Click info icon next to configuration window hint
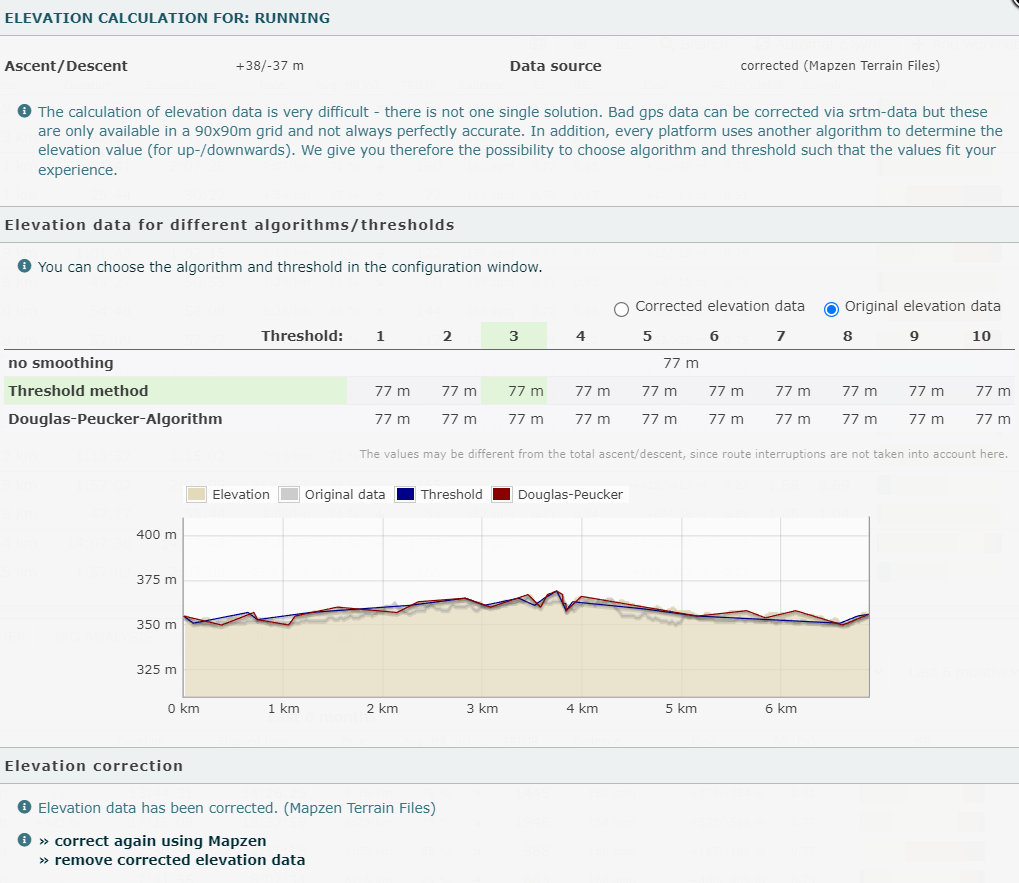 pos(24,266)
